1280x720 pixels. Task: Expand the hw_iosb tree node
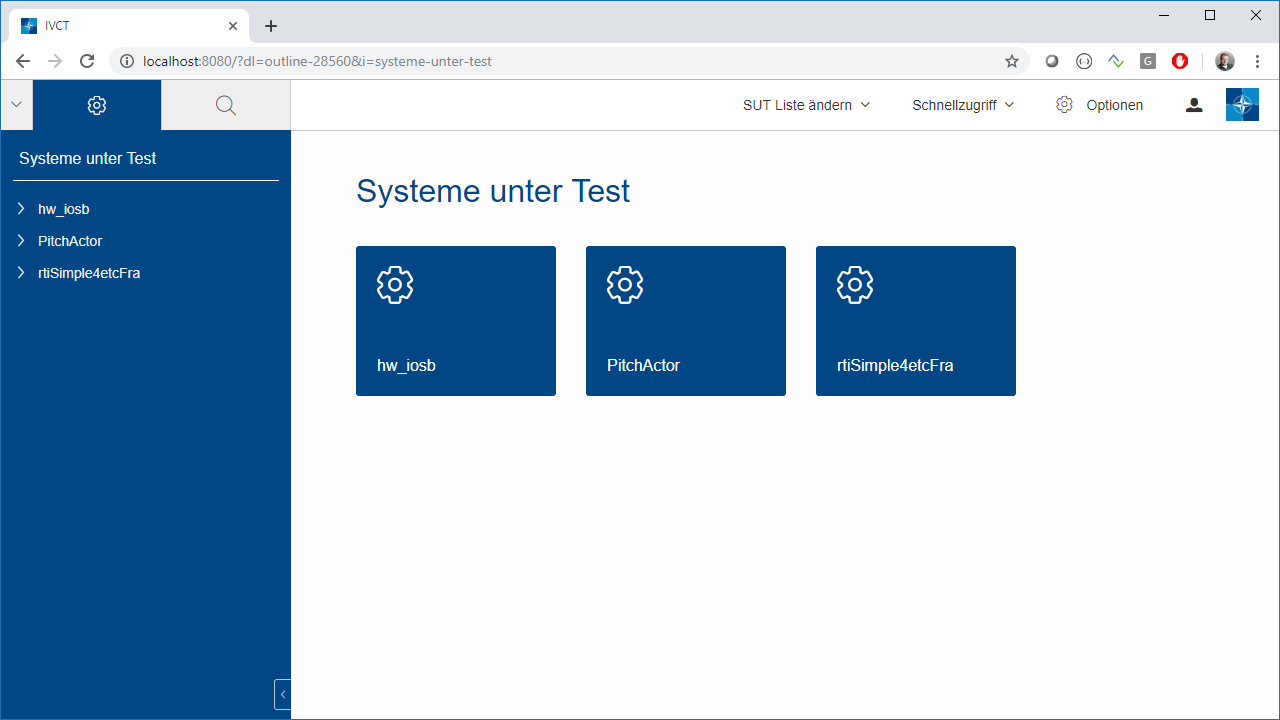[x=21, y=209]
